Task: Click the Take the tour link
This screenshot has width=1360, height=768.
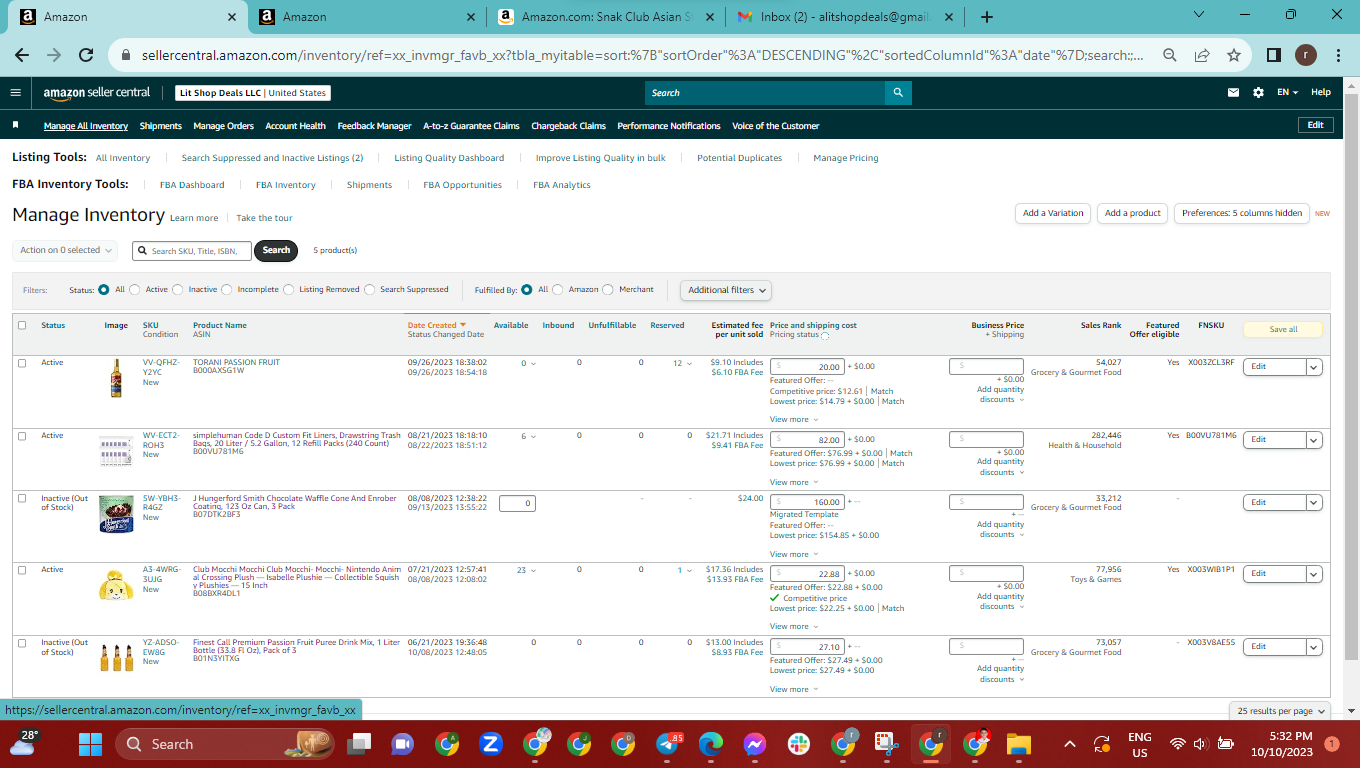Action: [265, 218]
